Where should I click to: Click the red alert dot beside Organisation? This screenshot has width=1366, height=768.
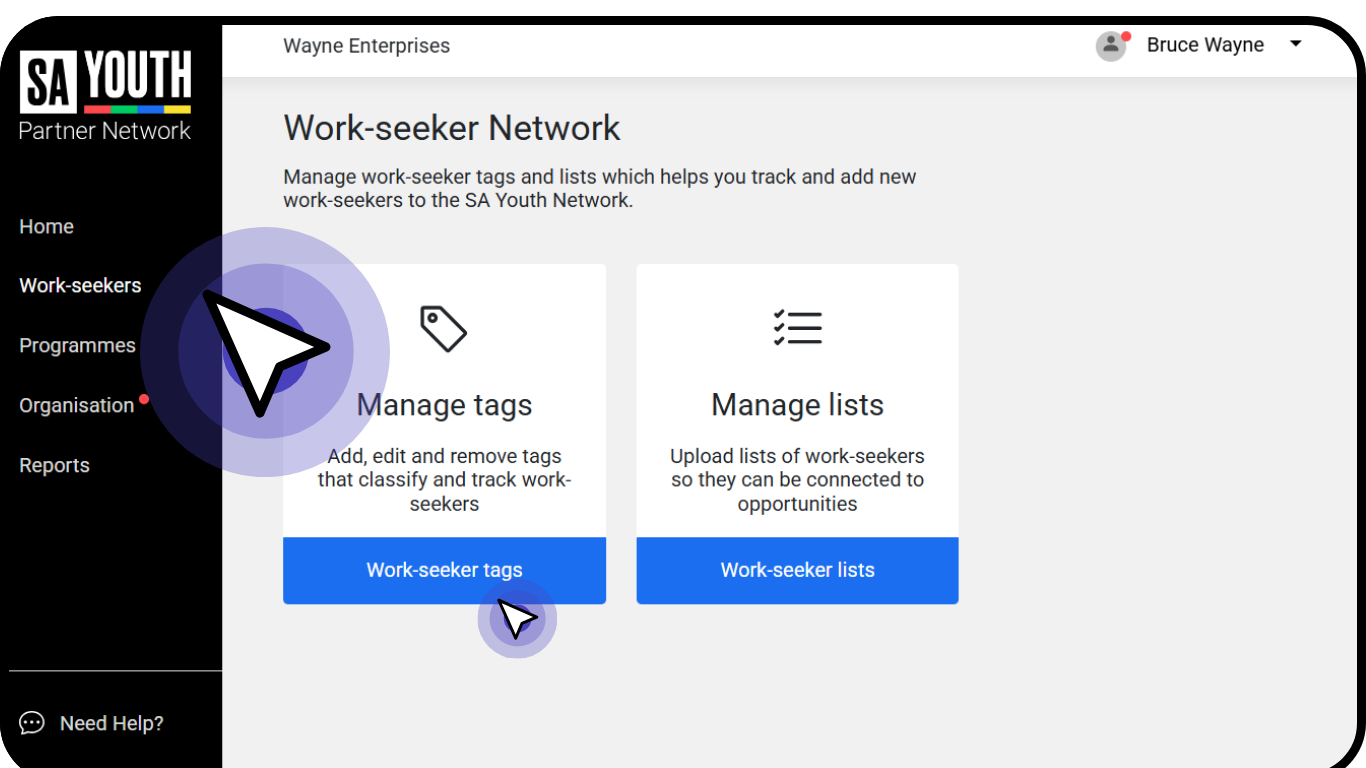tap(142, 397)
